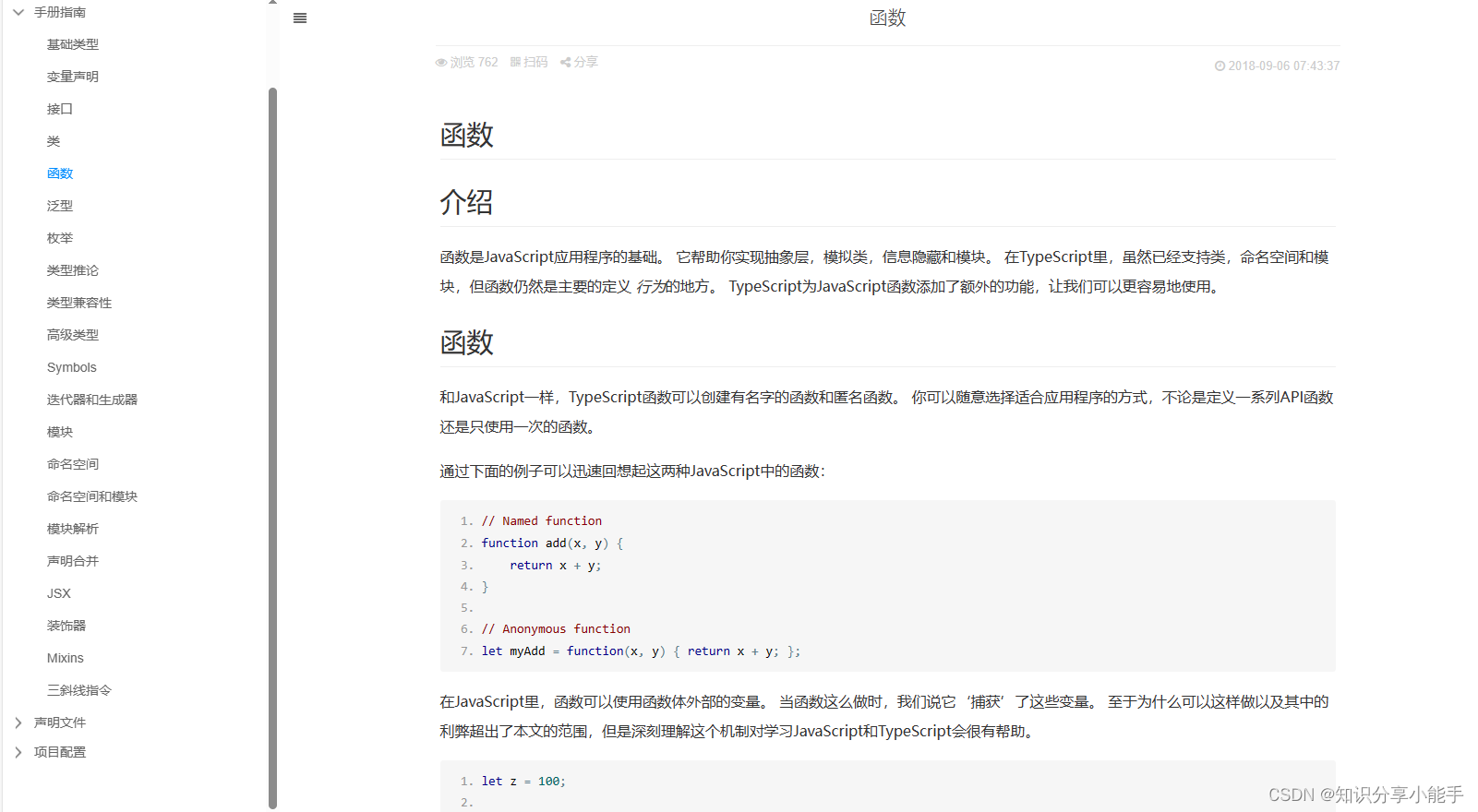1478x812 pixels.
Task: Open the 高级类型 chapter
Action: tap(73, 335)
